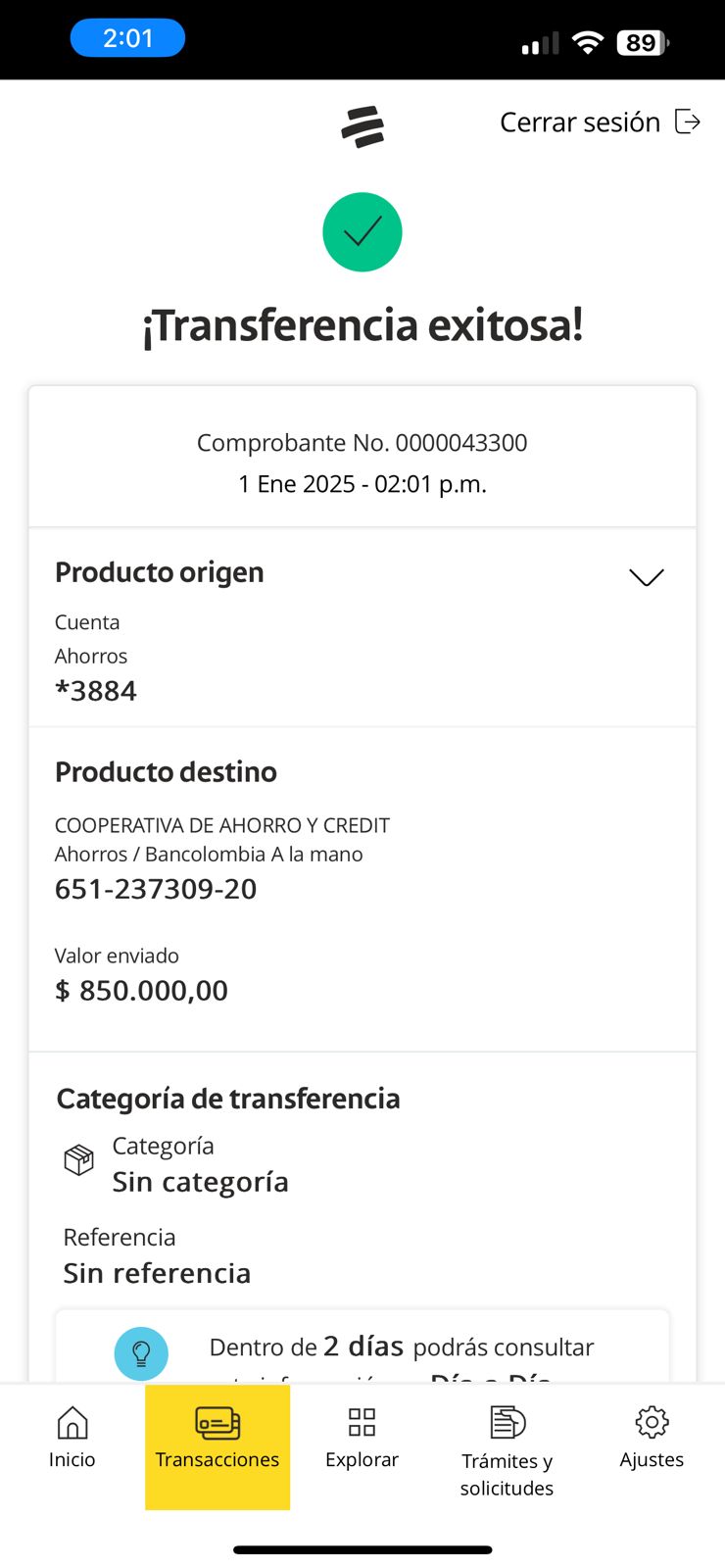Viewport: 725px width, 1568px height.
Task: Tap the Trámites y solicitudes document icon
Action: pyautogui.click(x=507, y=1422)
